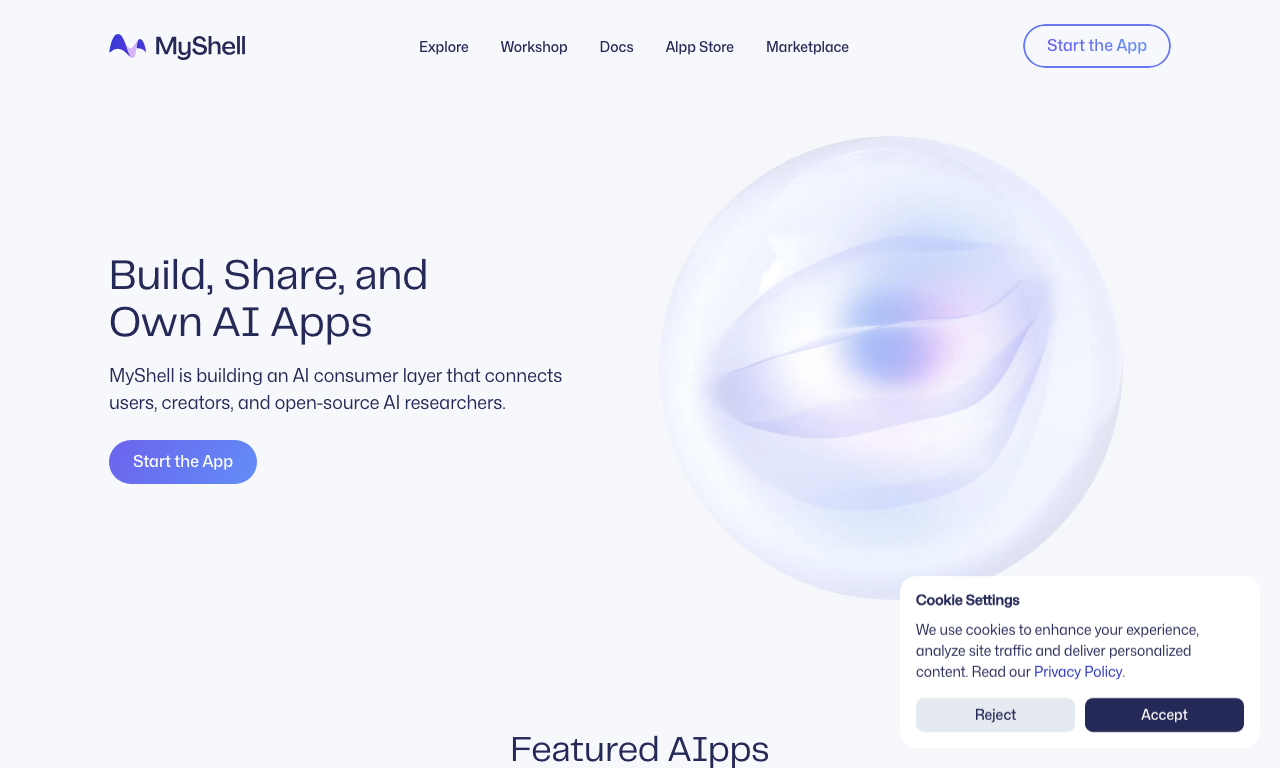Image resolution: width=1280 pixels, height=768 pixels.
Task: Open the Privacy Policy link
Action: (1078, 672)
